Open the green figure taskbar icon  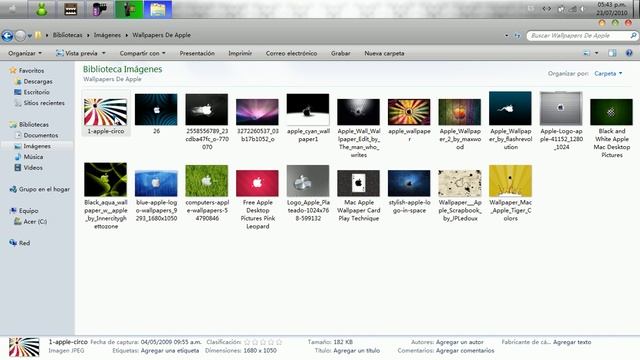point(41,9)
